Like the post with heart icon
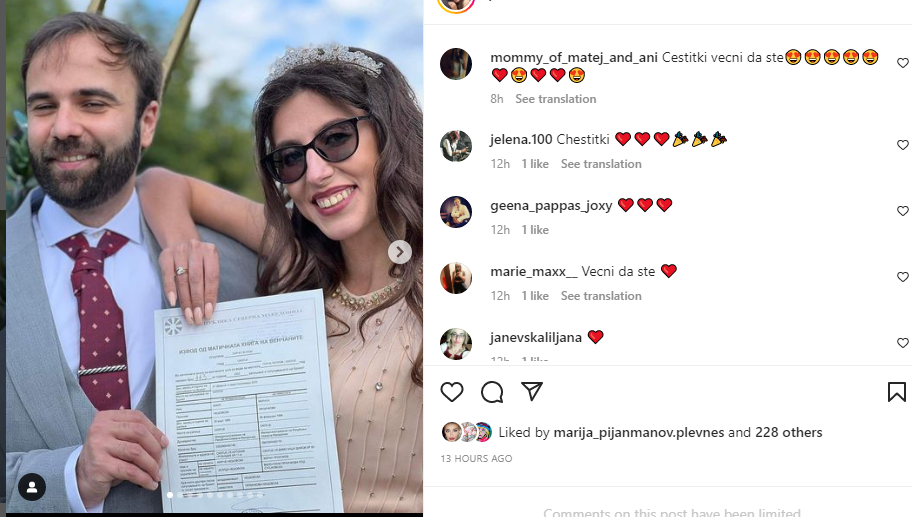912x517 pixels. 452,392
